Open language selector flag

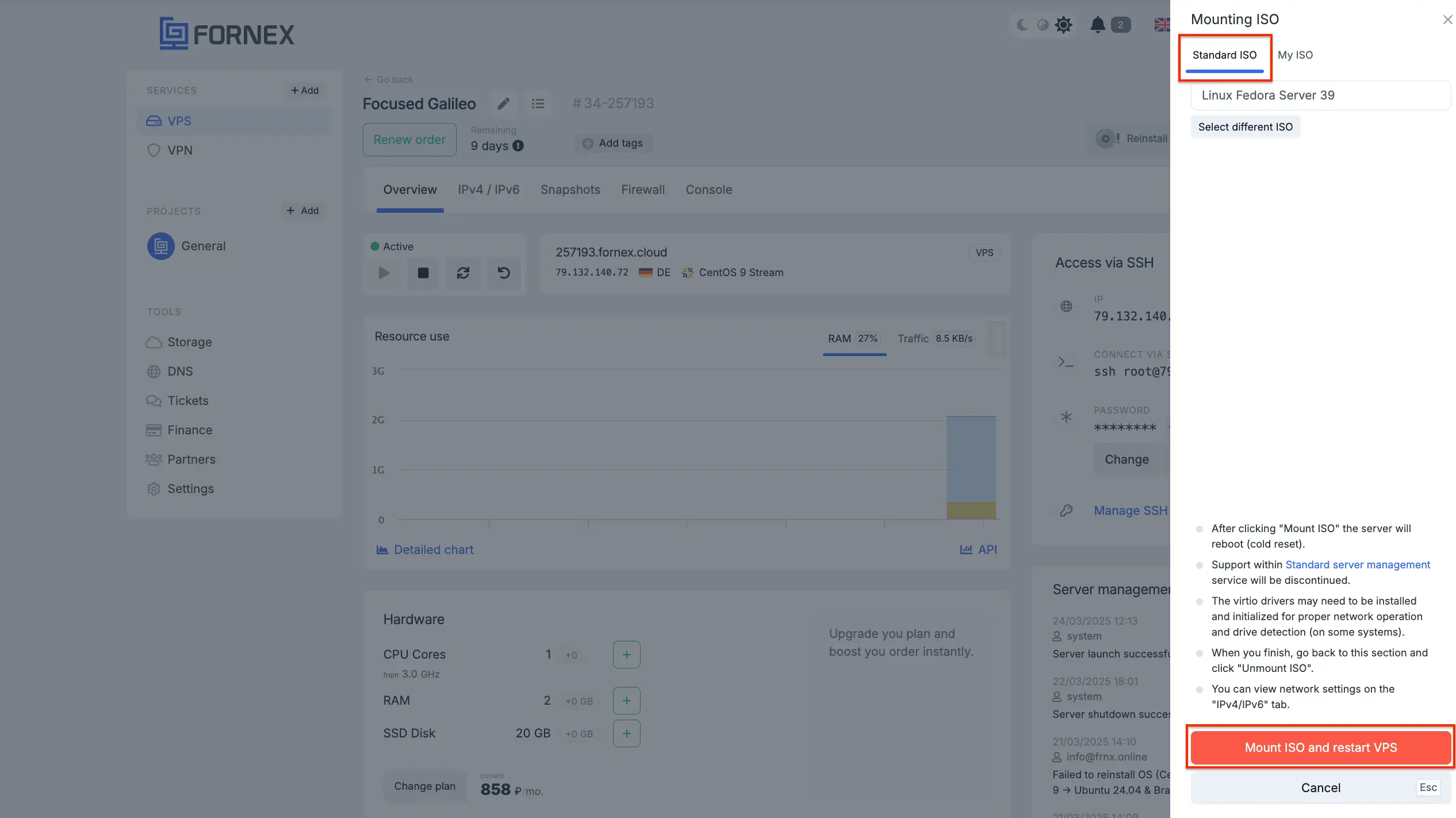click(1162, 25)
